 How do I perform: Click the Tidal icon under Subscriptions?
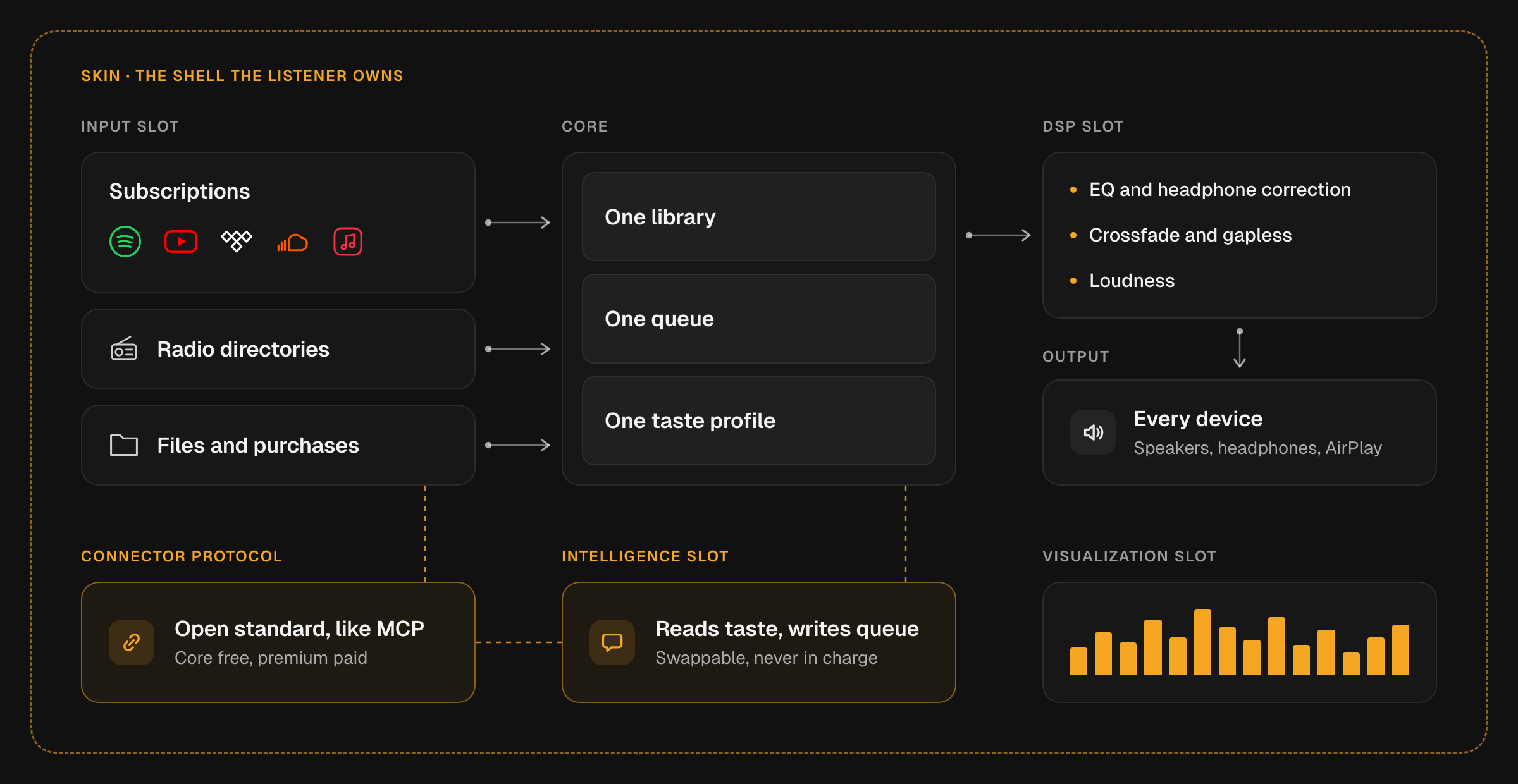pos(237,241)
